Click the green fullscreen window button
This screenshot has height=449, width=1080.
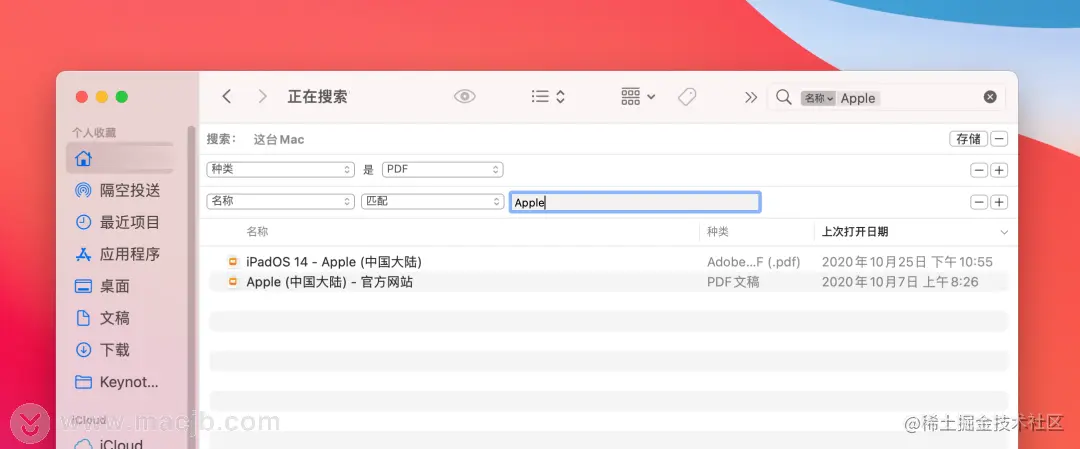coord(122,97)
